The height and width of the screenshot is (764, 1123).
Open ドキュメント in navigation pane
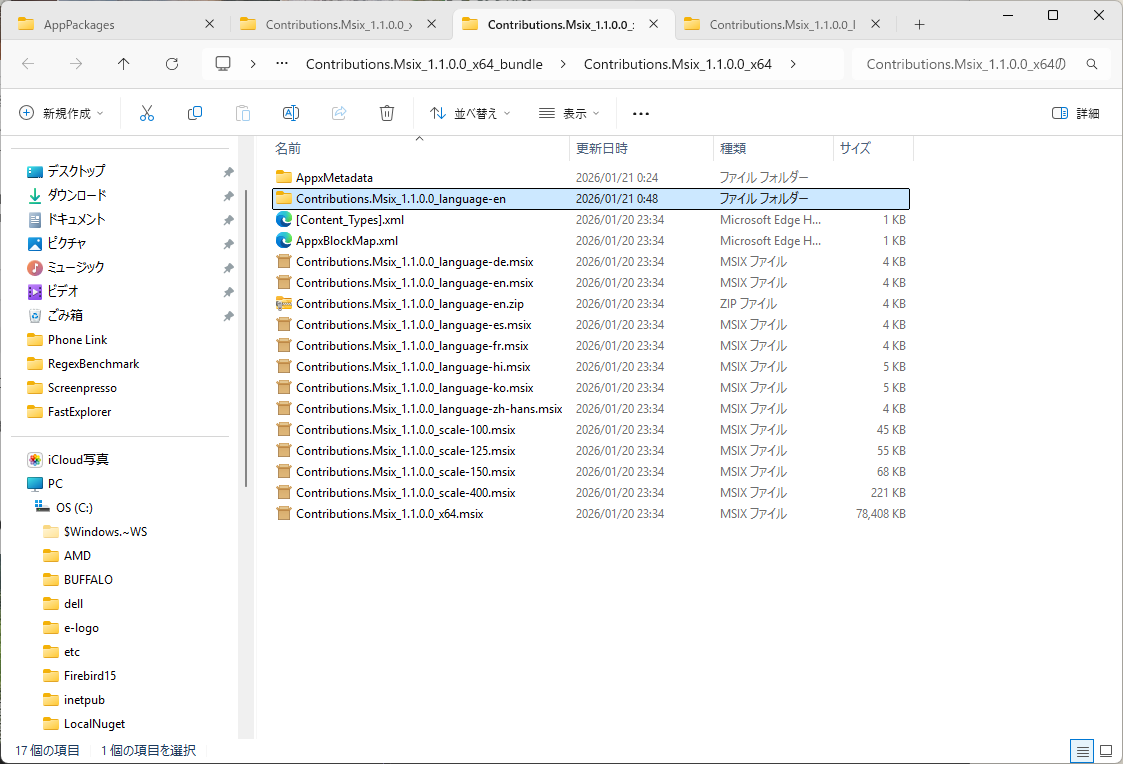(x=76, y=219)
